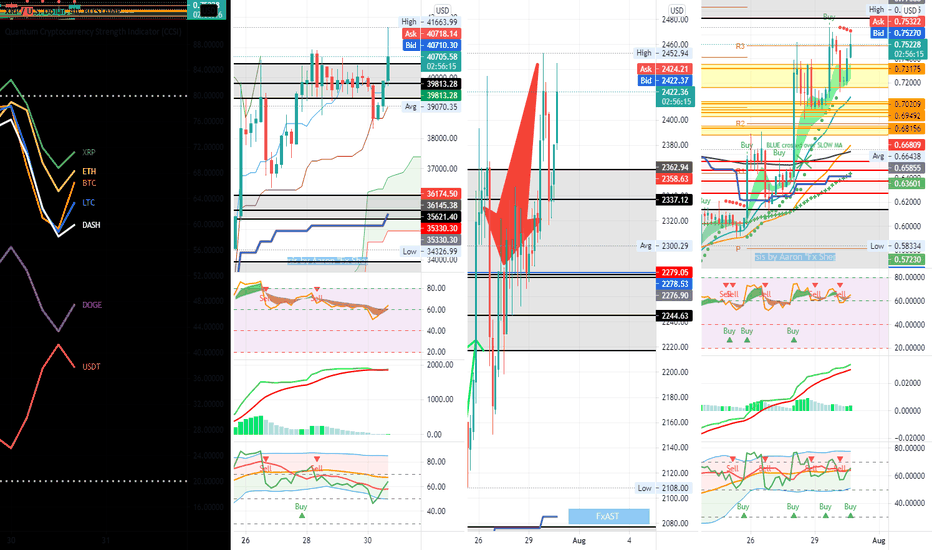Click ETH High label 2452.94
This screenshot has width=932, height=550.
[662, 54]
